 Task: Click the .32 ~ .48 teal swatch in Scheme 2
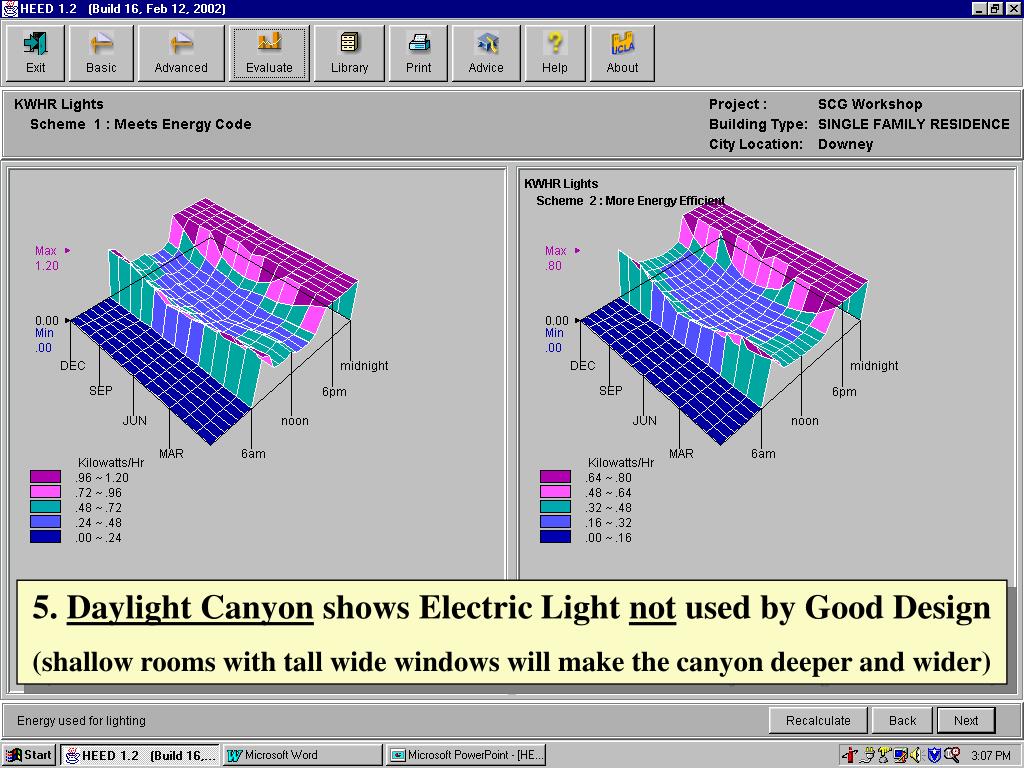(555, 507)
